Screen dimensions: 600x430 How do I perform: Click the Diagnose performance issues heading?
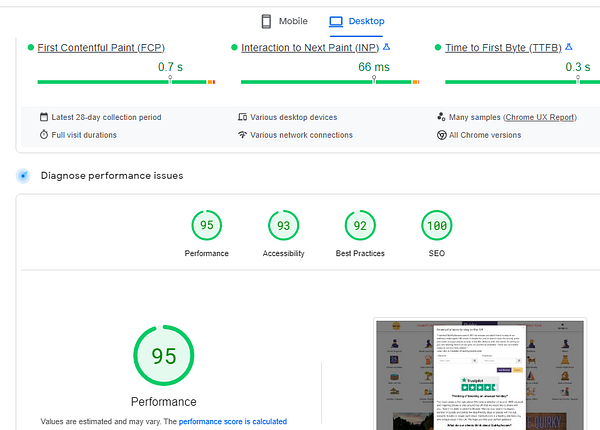(112, 176)
